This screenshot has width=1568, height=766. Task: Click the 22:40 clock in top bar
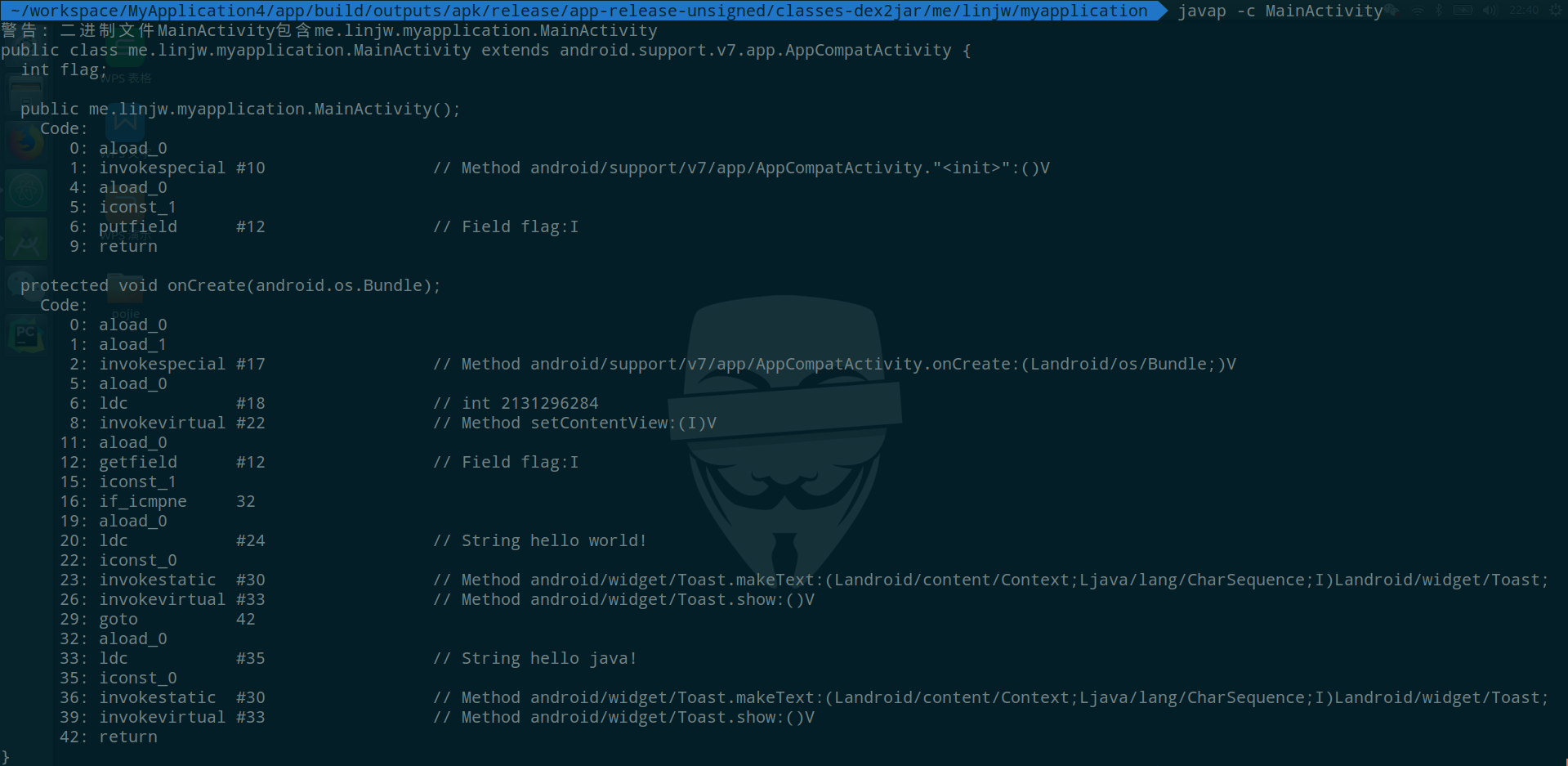tap(1524, 11)
